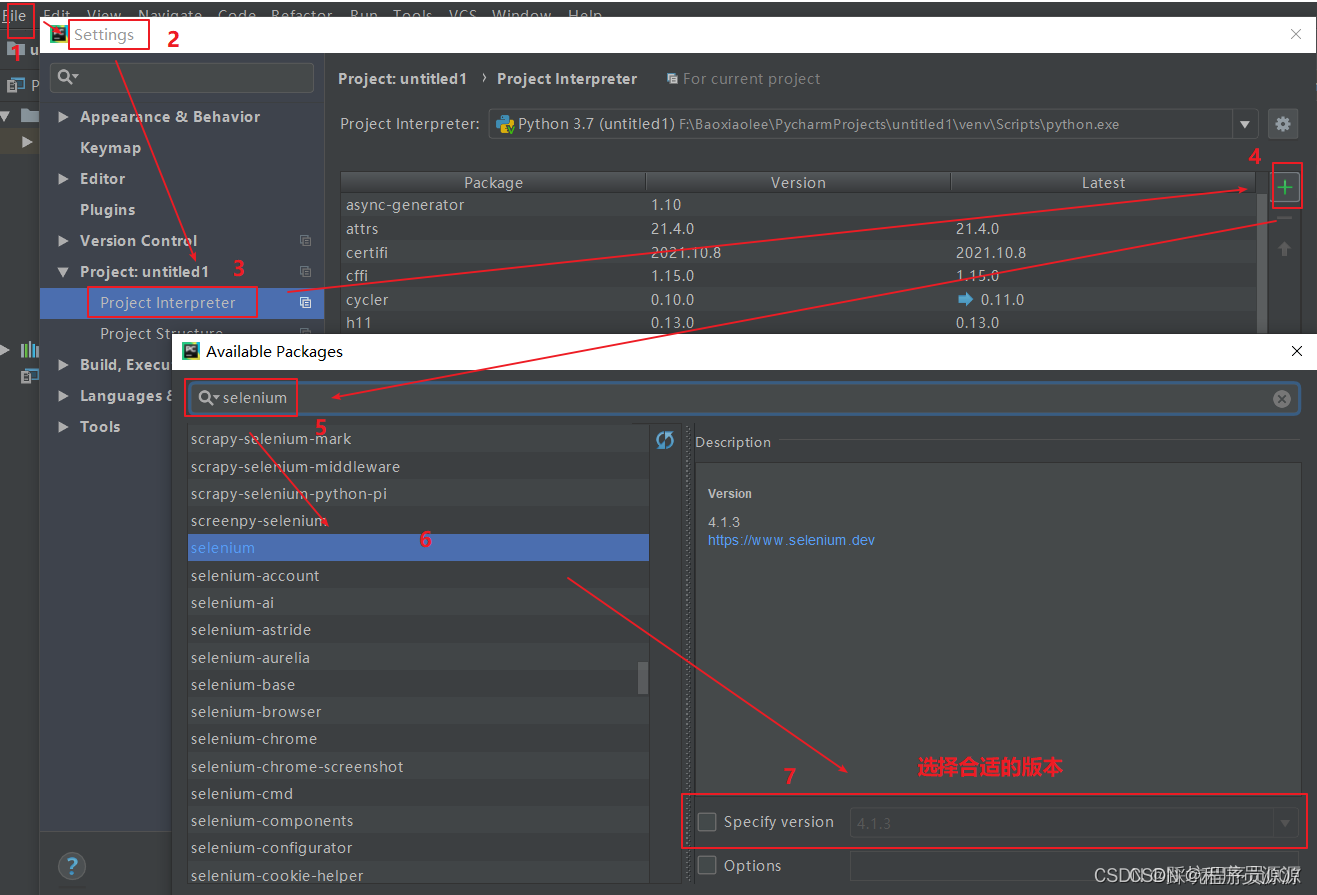This screenshot has width=1317, height=895.
Task: Select selenium-account in package list
Action: (418, 576)
